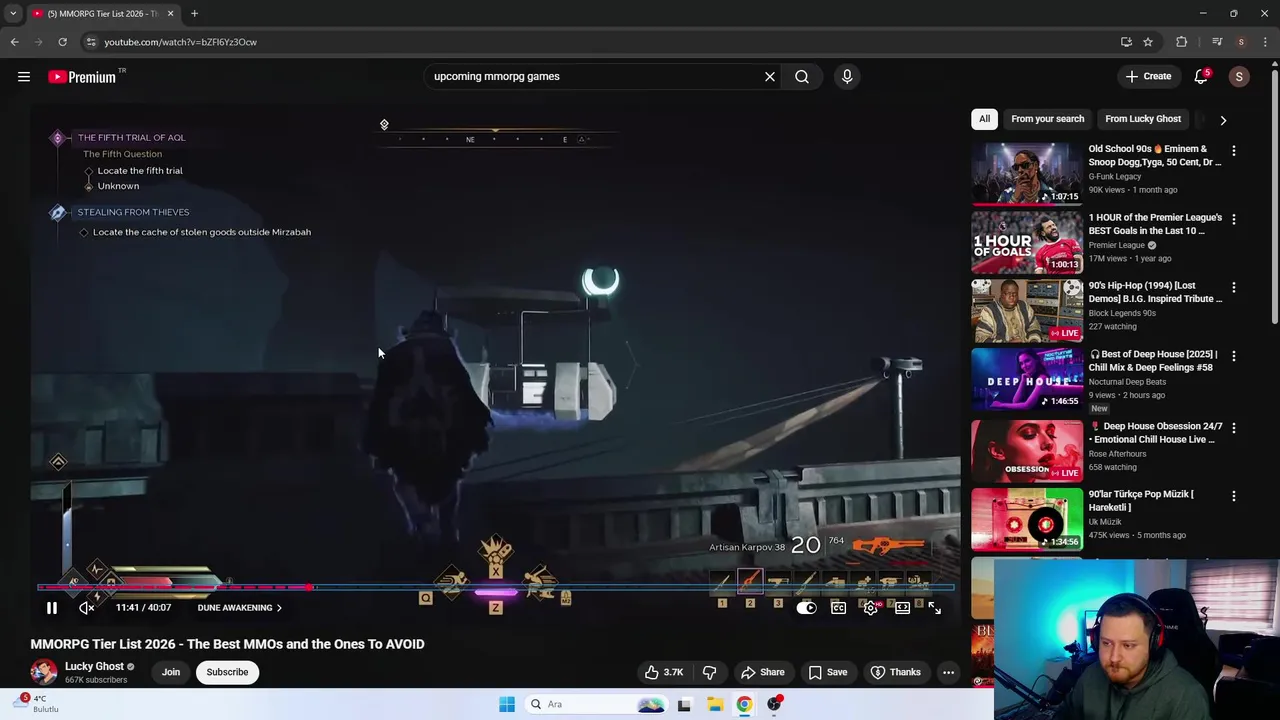Open Dune Awakening chapter list

[239, 608]
